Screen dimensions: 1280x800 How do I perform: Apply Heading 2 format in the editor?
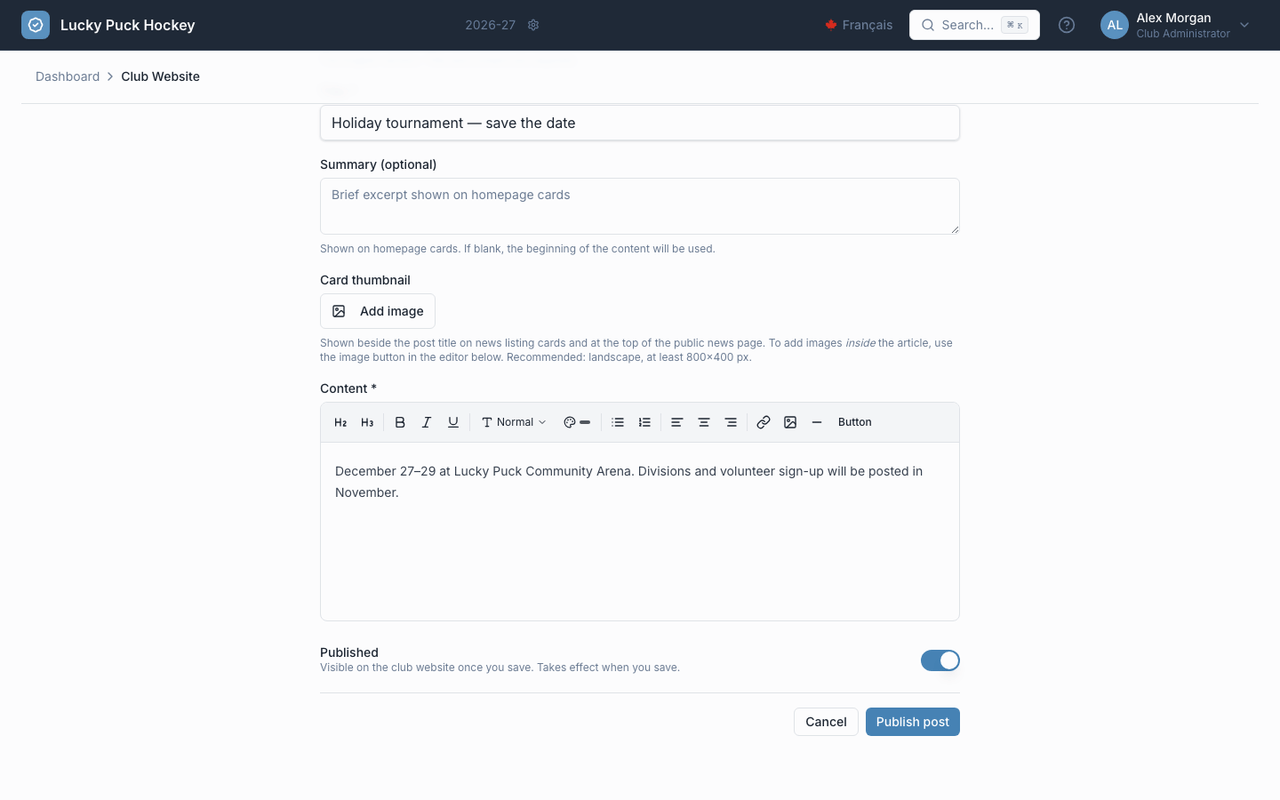coord(340,422)
